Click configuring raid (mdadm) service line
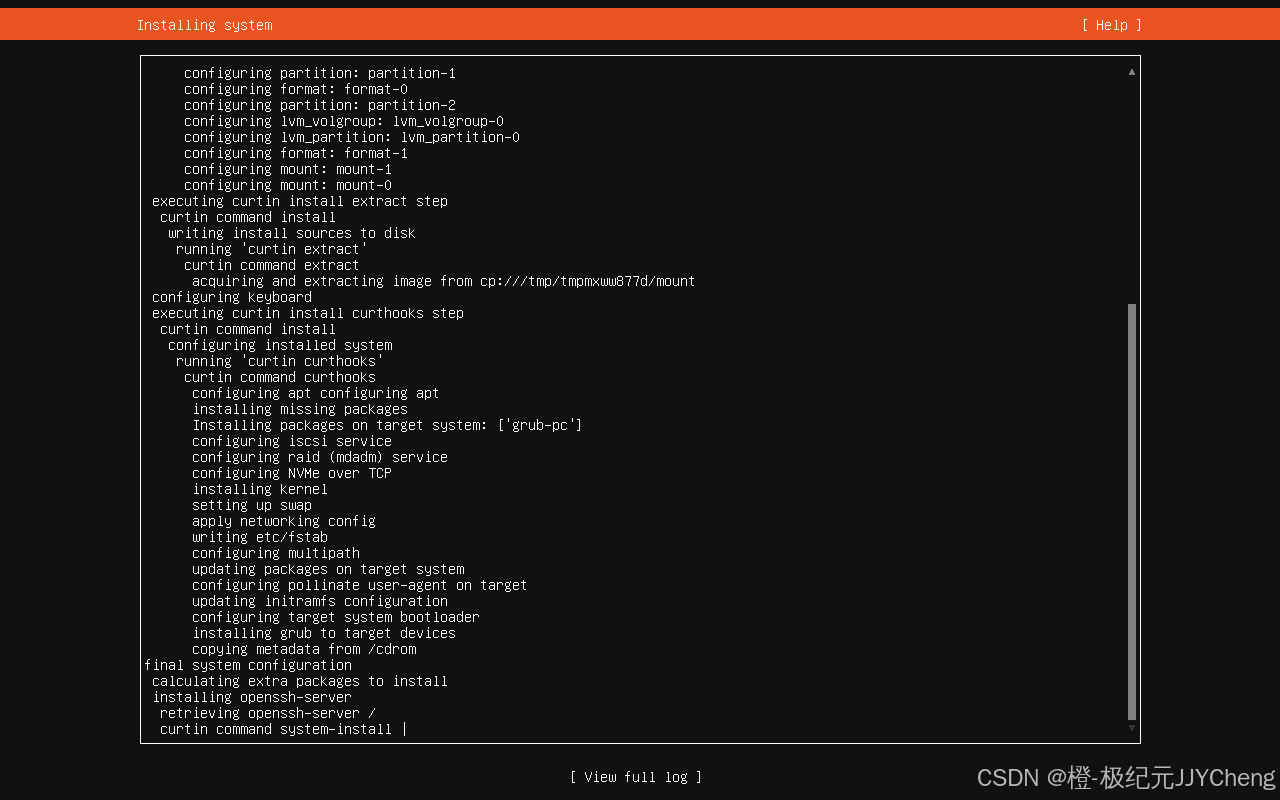The height and width of the screenshot is (800, 1280). click(320, 457)
